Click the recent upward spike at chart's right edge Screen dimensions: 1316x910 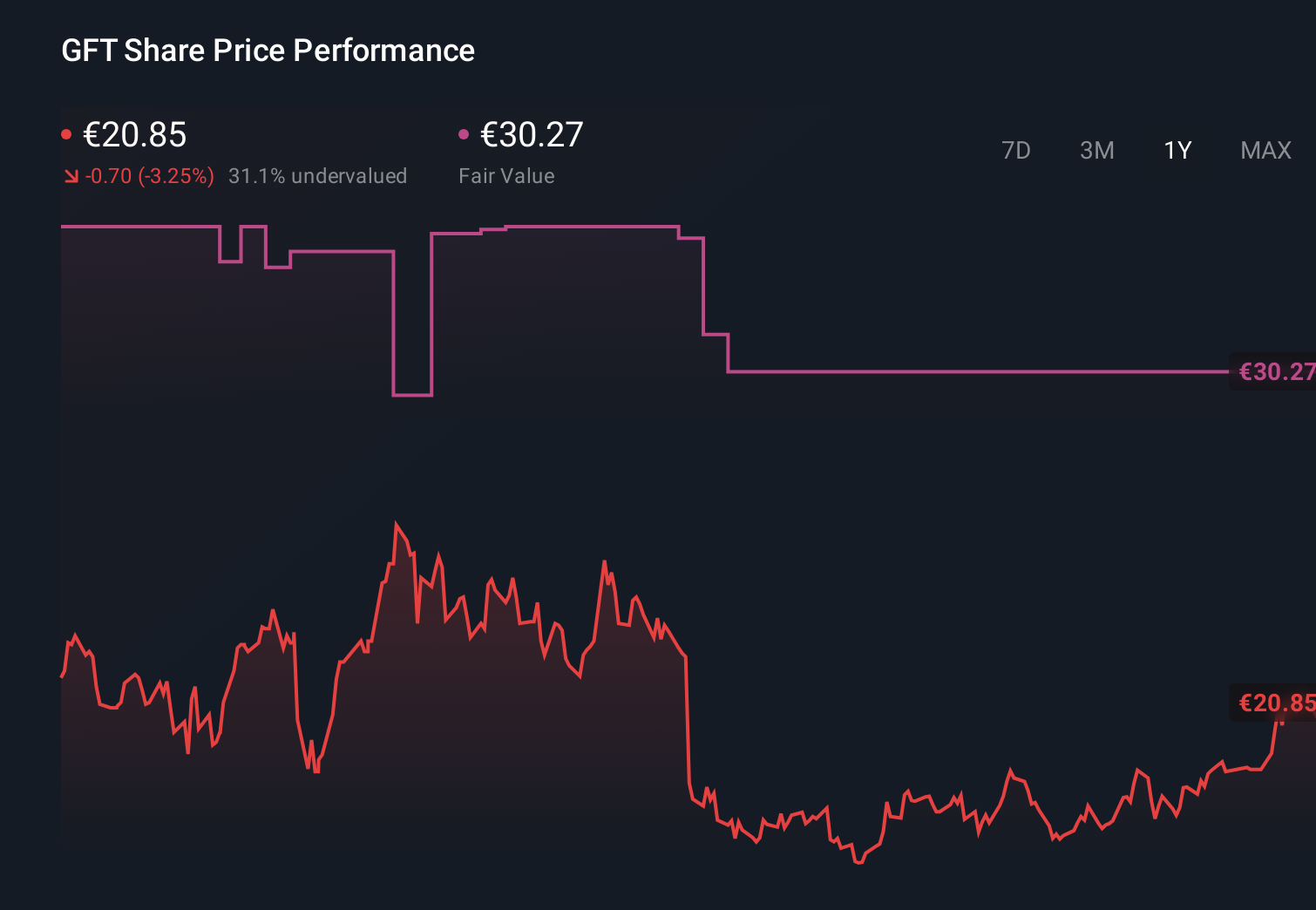click(1274, 737)
